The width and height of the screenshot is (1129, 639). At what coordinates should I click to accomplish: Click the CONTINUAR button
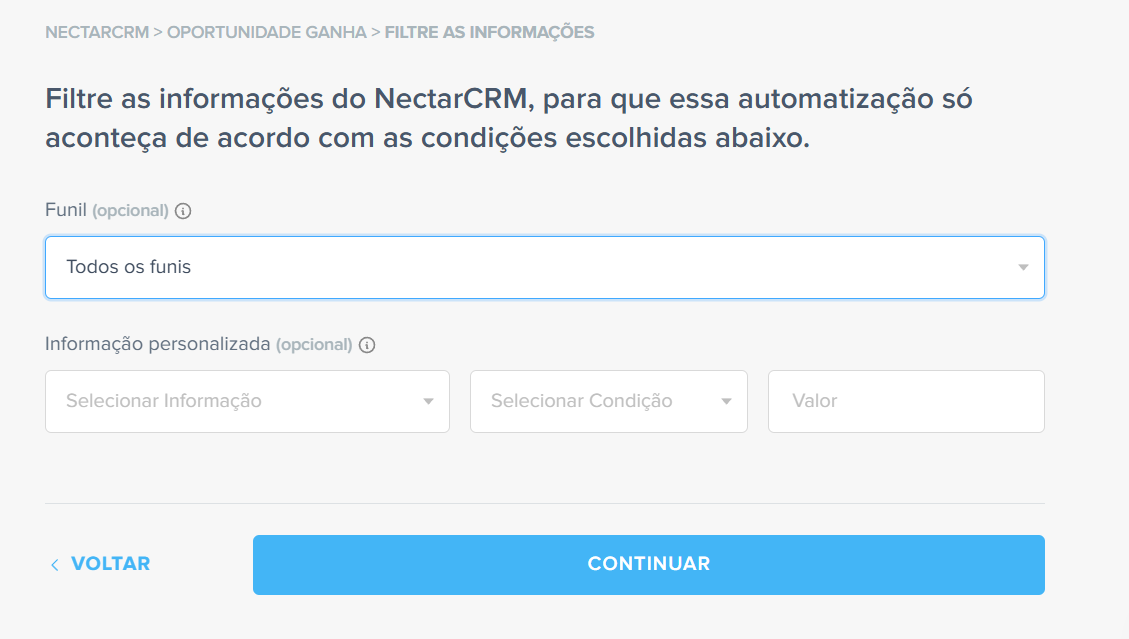[x=649, y=565]
